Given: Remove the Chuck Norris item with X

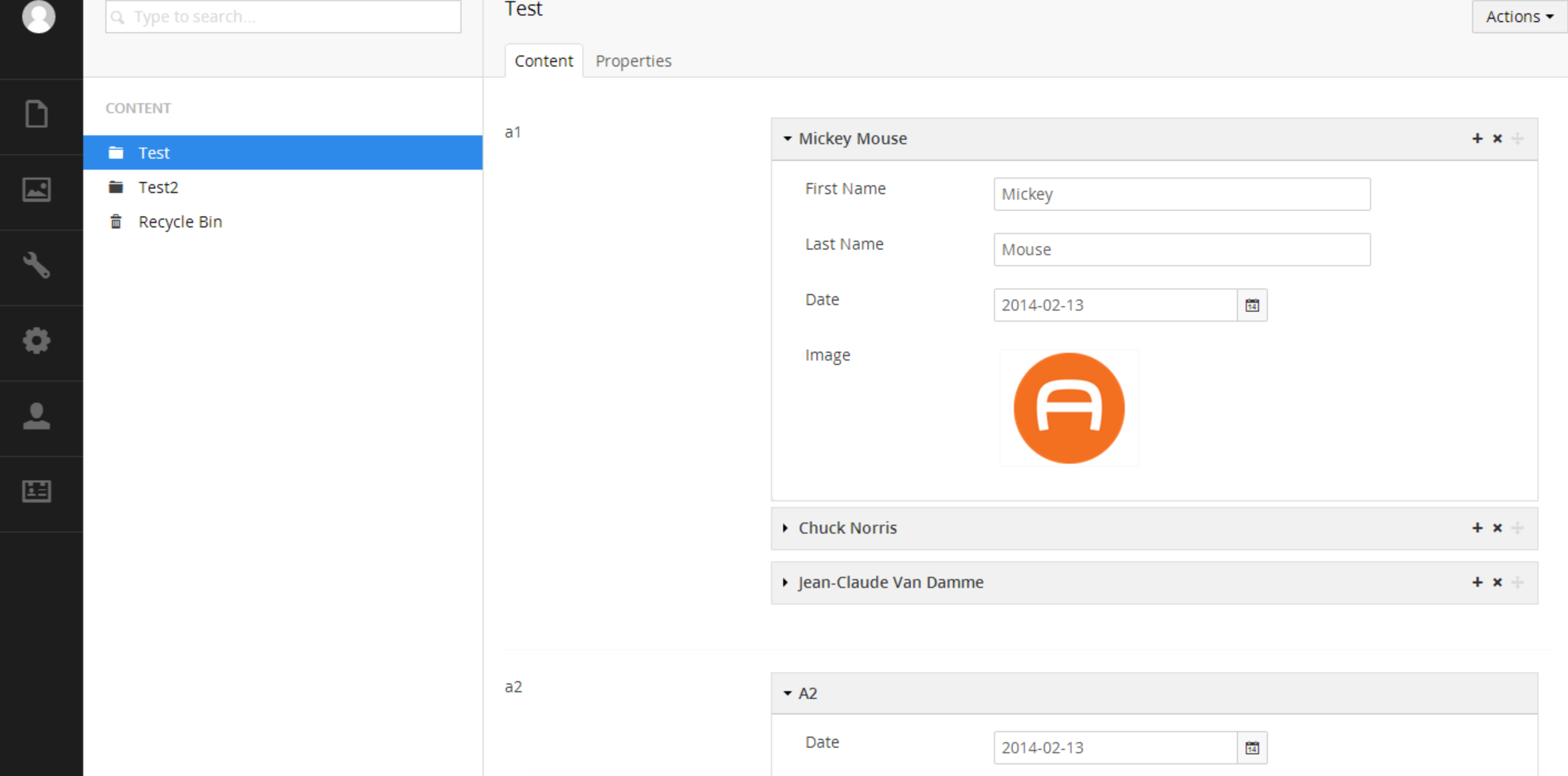Looking at the screenshot, I should (x=1498, y=528).
